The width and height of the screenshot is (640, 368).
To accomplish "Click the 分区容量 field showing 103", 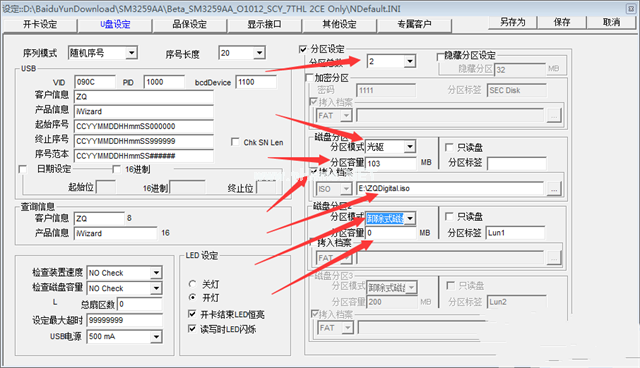I will pos(391,164).
